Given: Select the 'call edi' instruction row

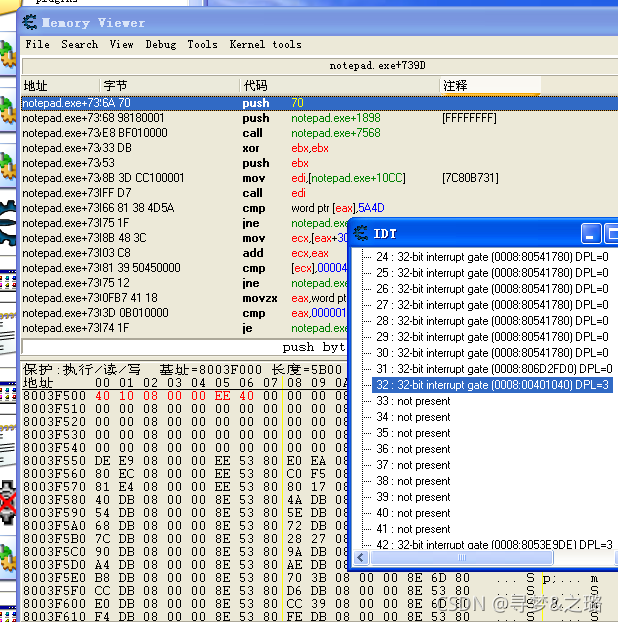Looking at the screenshot, I should tap(320, 193).
